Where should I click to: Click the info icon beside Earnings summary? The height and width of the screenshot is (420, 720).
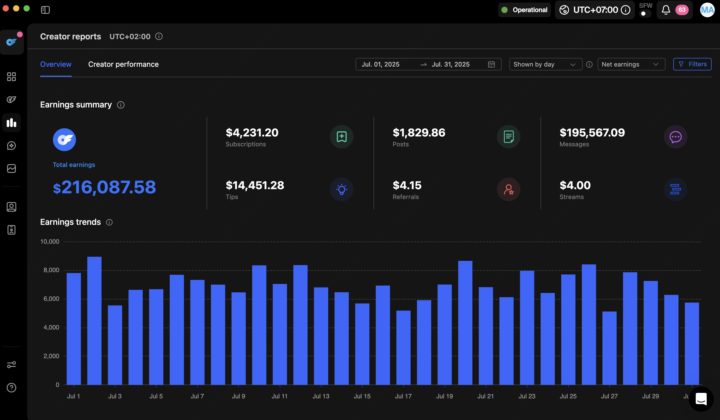pos(121,105)
